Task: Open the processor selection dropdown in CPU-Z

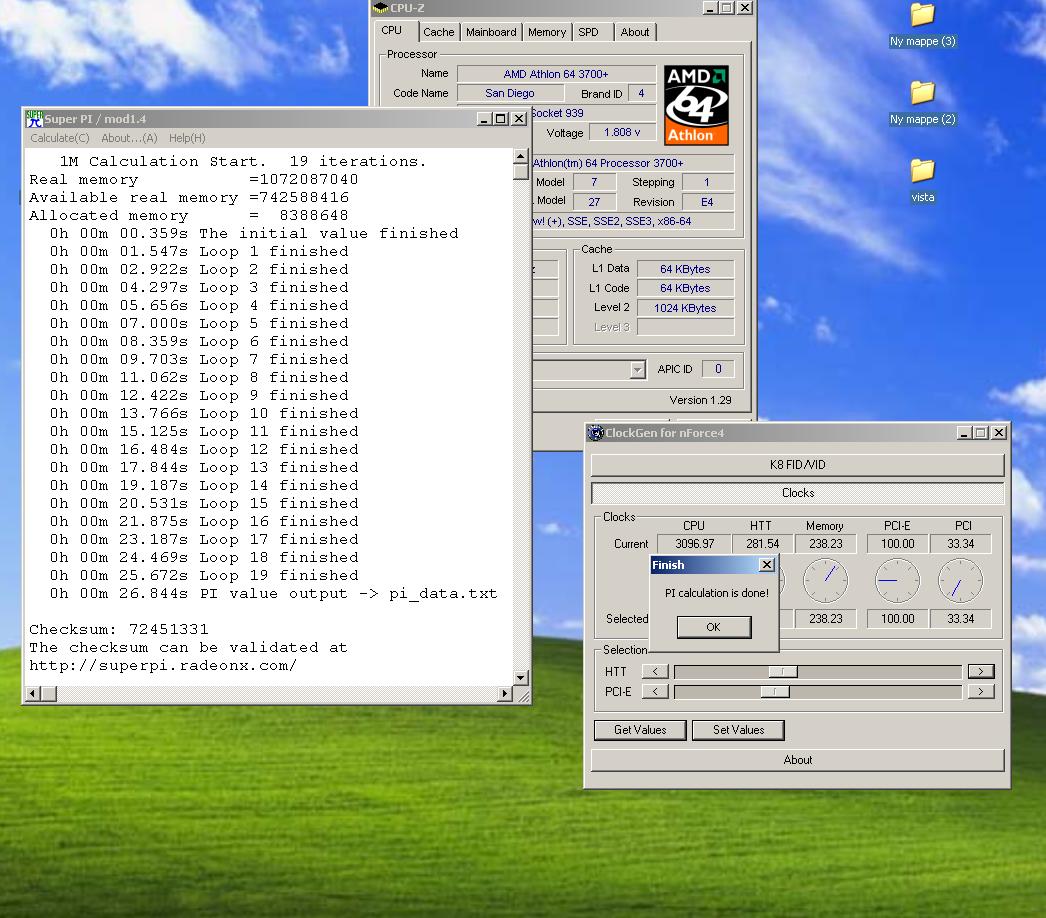Action: (638, 369)
